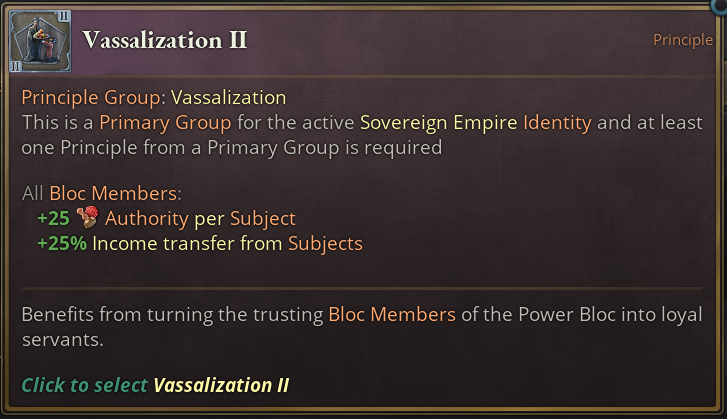Open the "Principle Group" concept link
Image resolution: width=727 pixels, height=419 pixels.
(x=92, y=98)
